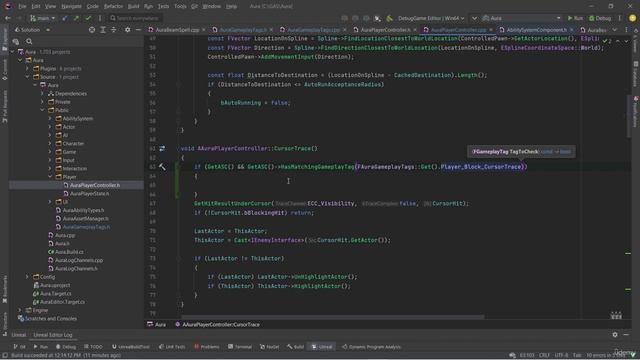This screenshot has width=640, height=360.
Task: Open the Unit Tests tool window
Action: 172,347
